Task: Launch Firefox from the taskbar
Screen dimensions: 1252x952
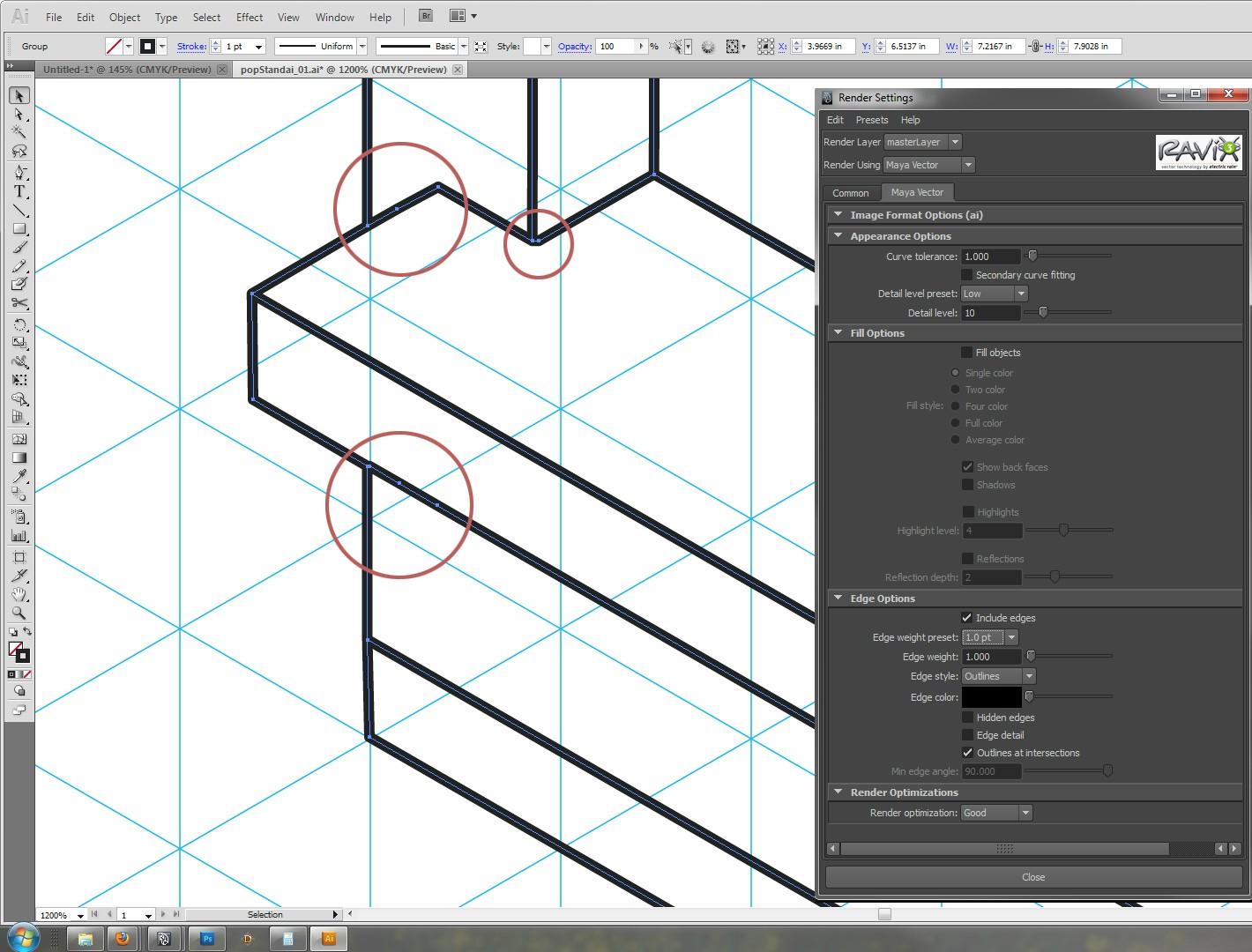Action: tap(123, 939)
